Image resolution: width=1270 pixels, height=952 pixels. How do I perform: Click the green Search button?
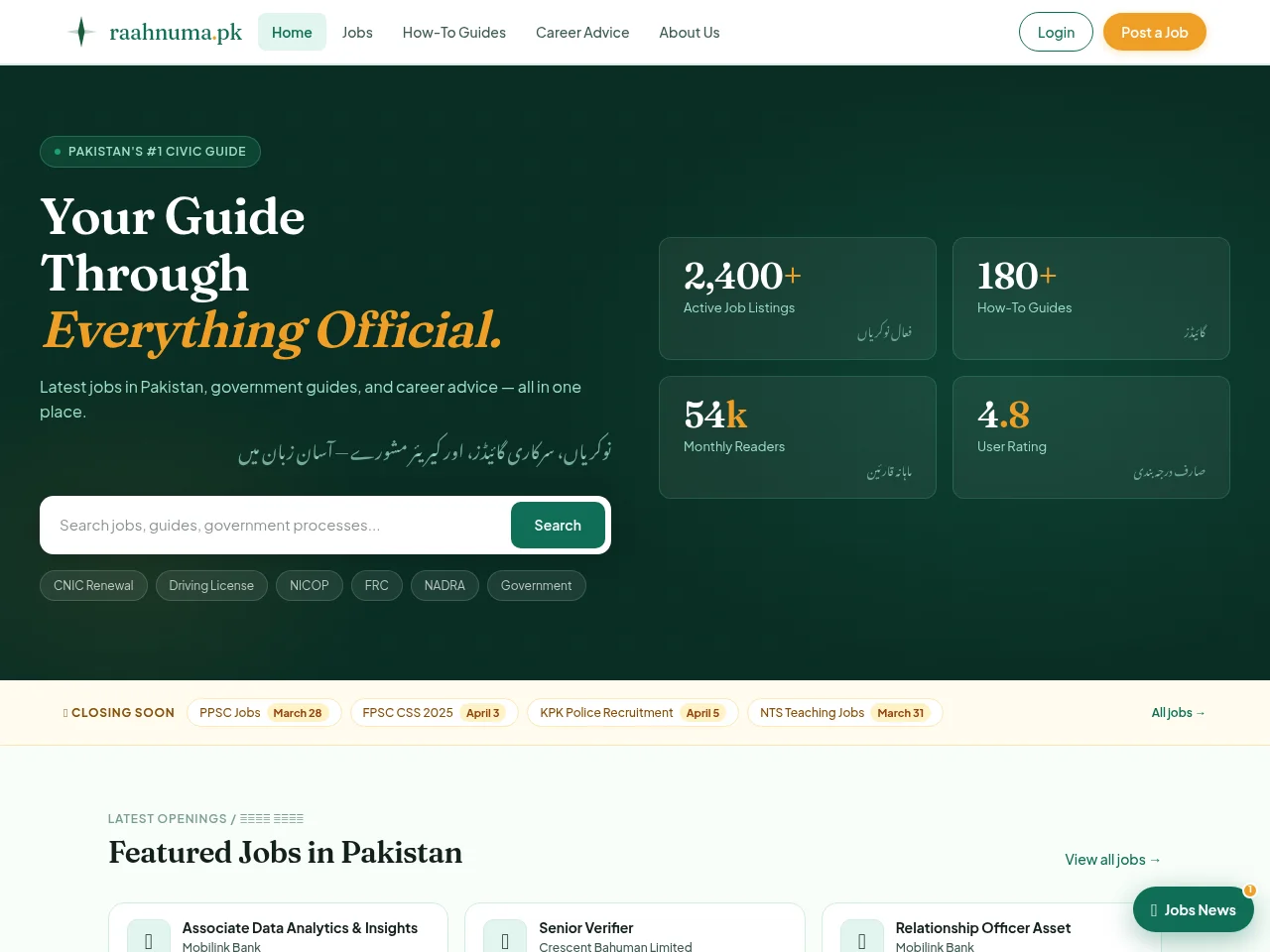558,526
